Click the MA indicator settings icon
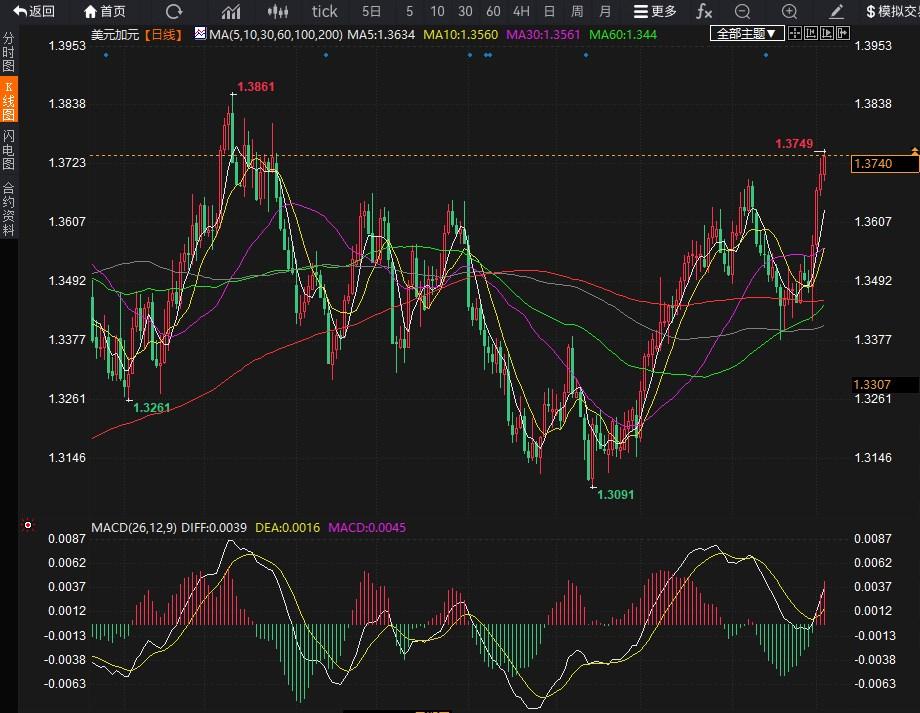Image resolution: width=920 pixels, height=713 pixels. pos(199,34)
